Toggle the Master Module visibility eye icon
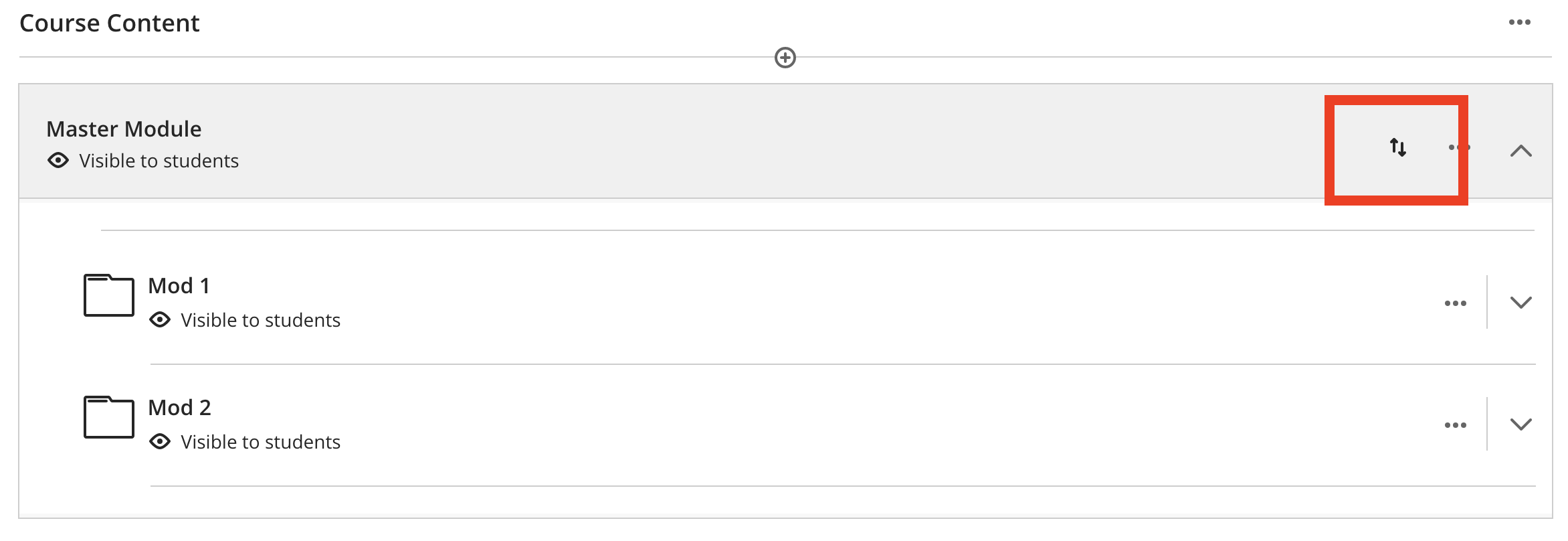The height and width of the screenshot is (541, 1568). 58,160
